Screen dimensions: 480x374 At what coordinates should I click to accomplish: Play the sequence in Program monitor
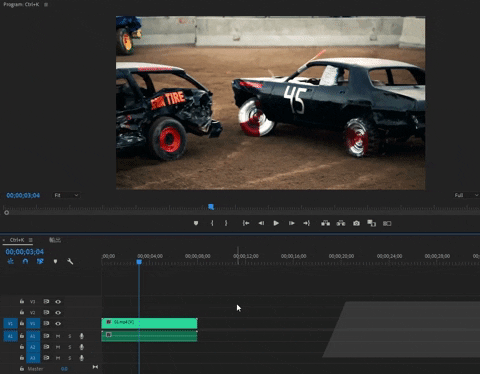pos(276,223)
